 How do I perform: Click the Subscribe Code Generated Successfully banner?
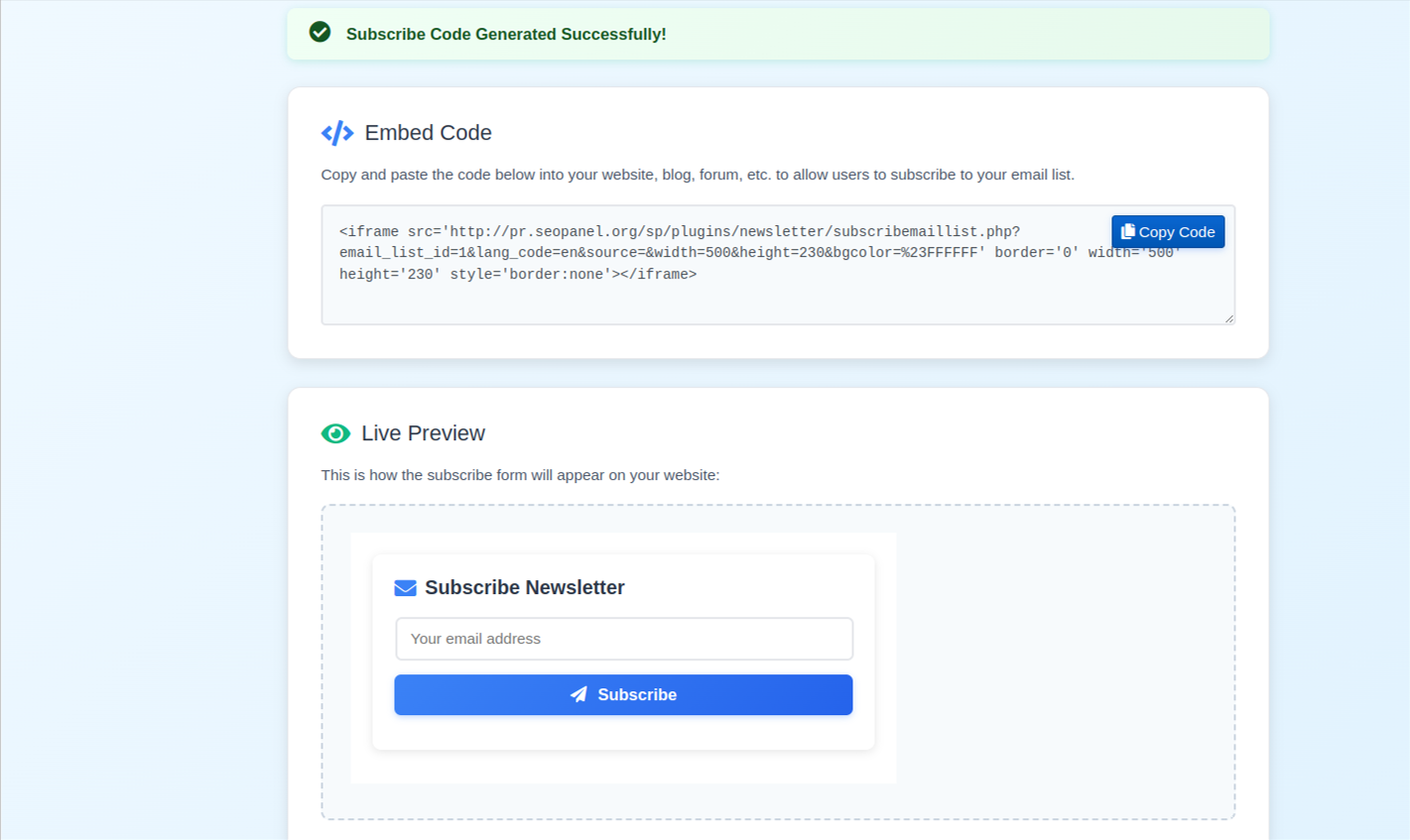(506, 34)
